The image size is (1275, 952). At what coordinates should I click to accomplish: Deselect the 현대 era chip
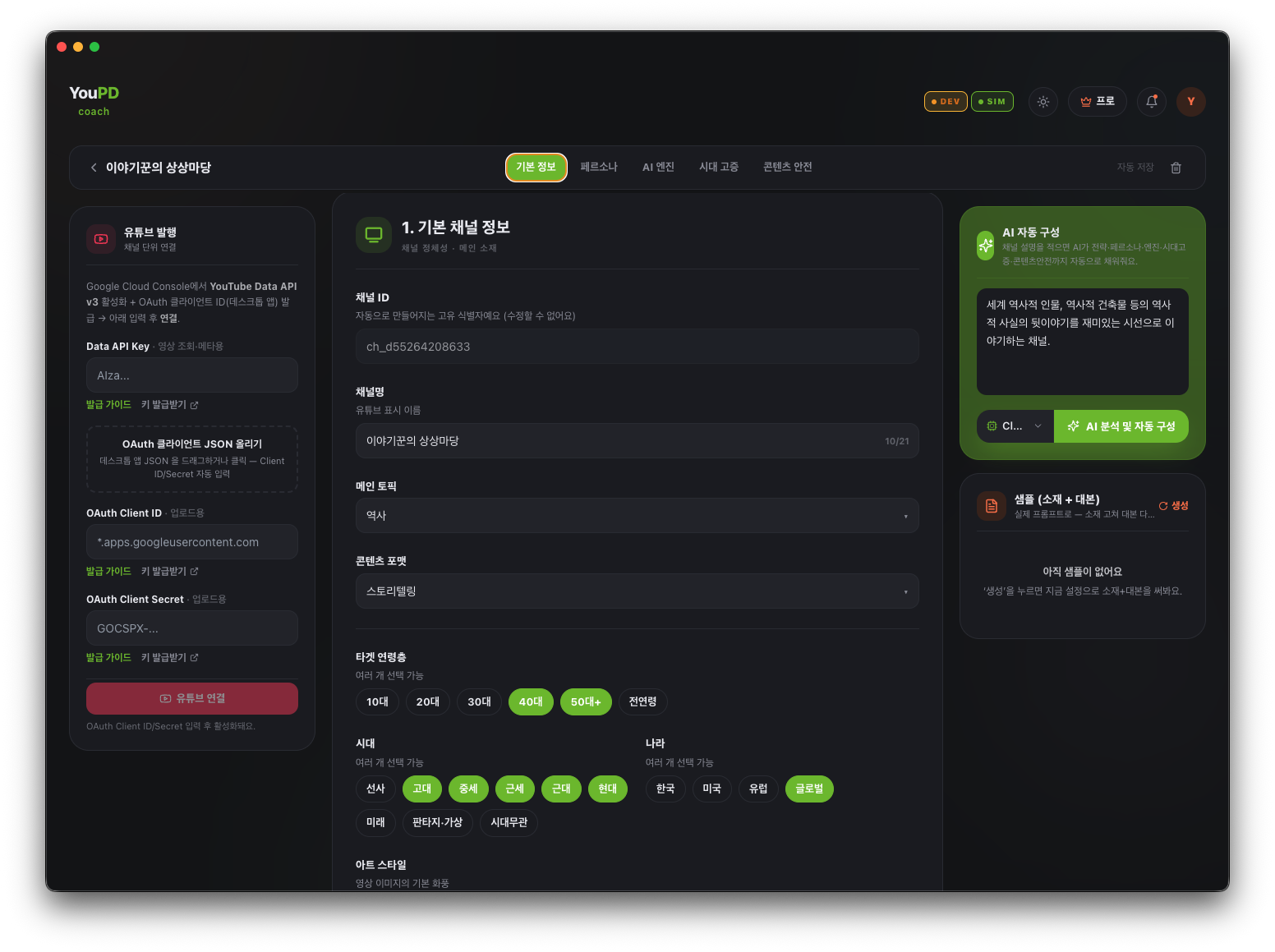608,789
